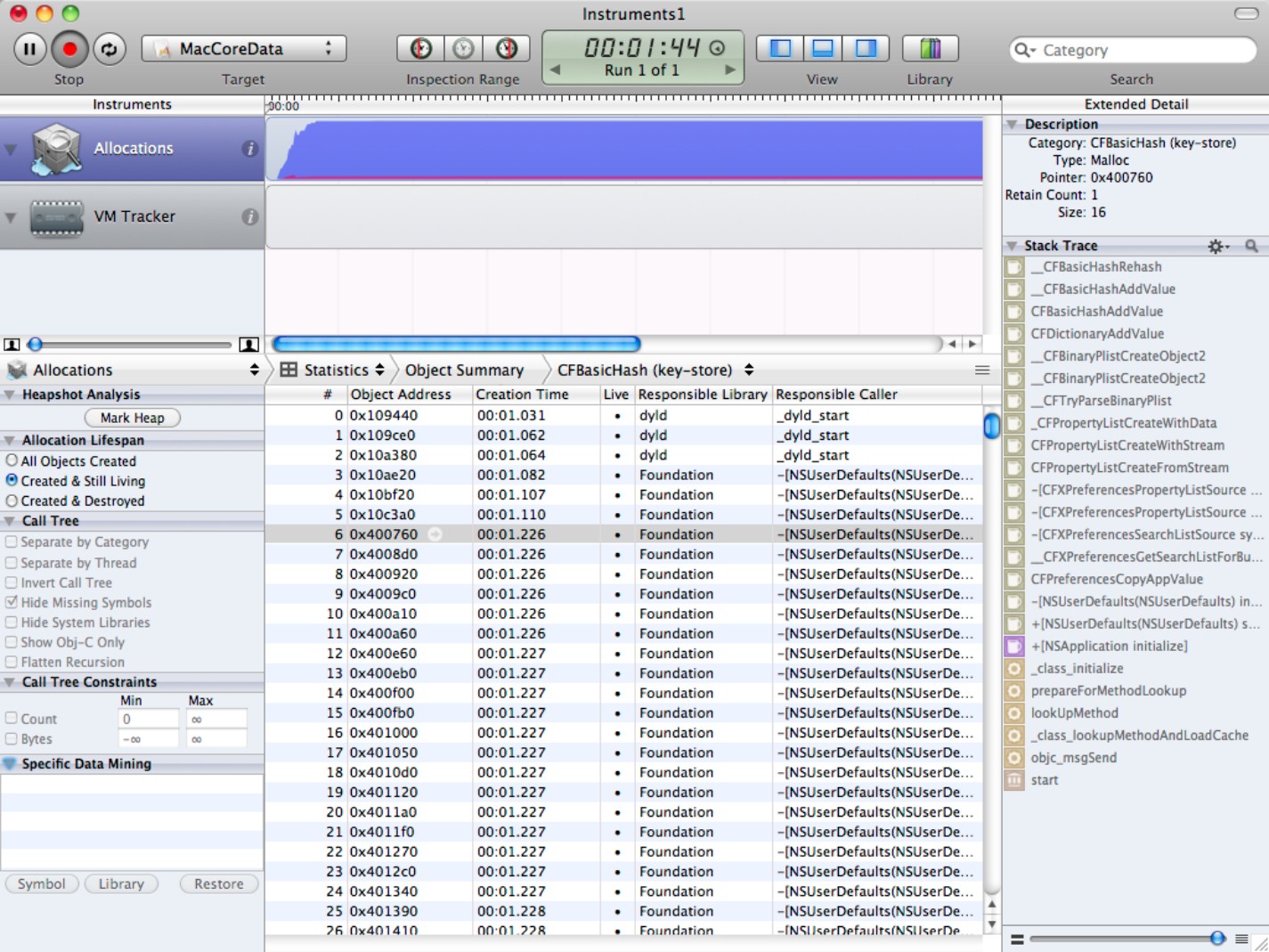Select the row with address 0x109440

(x=623, y=415)
